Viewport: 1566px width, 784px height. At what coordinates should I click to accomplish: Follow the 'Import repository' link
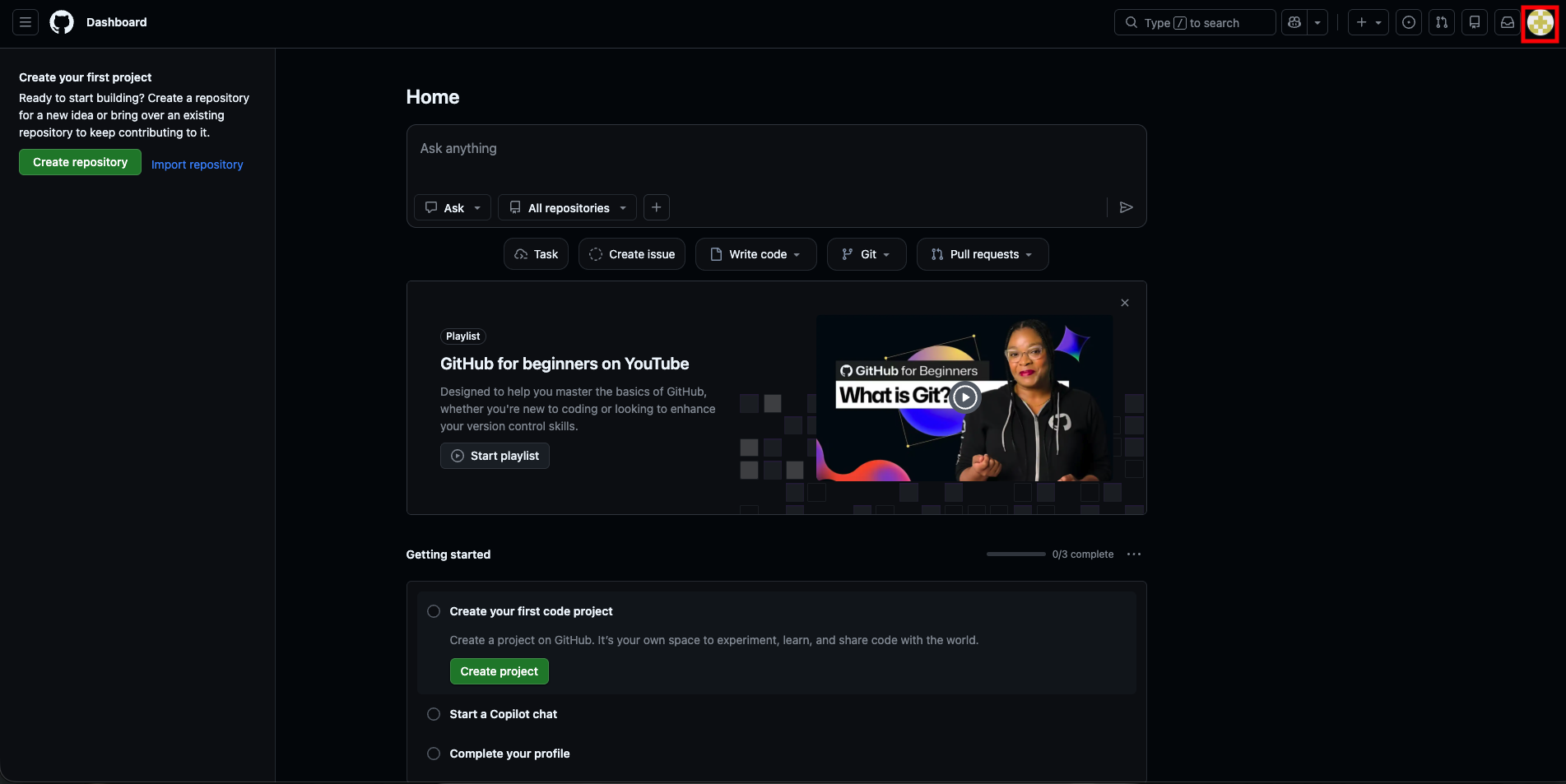(x=197, y=165)
